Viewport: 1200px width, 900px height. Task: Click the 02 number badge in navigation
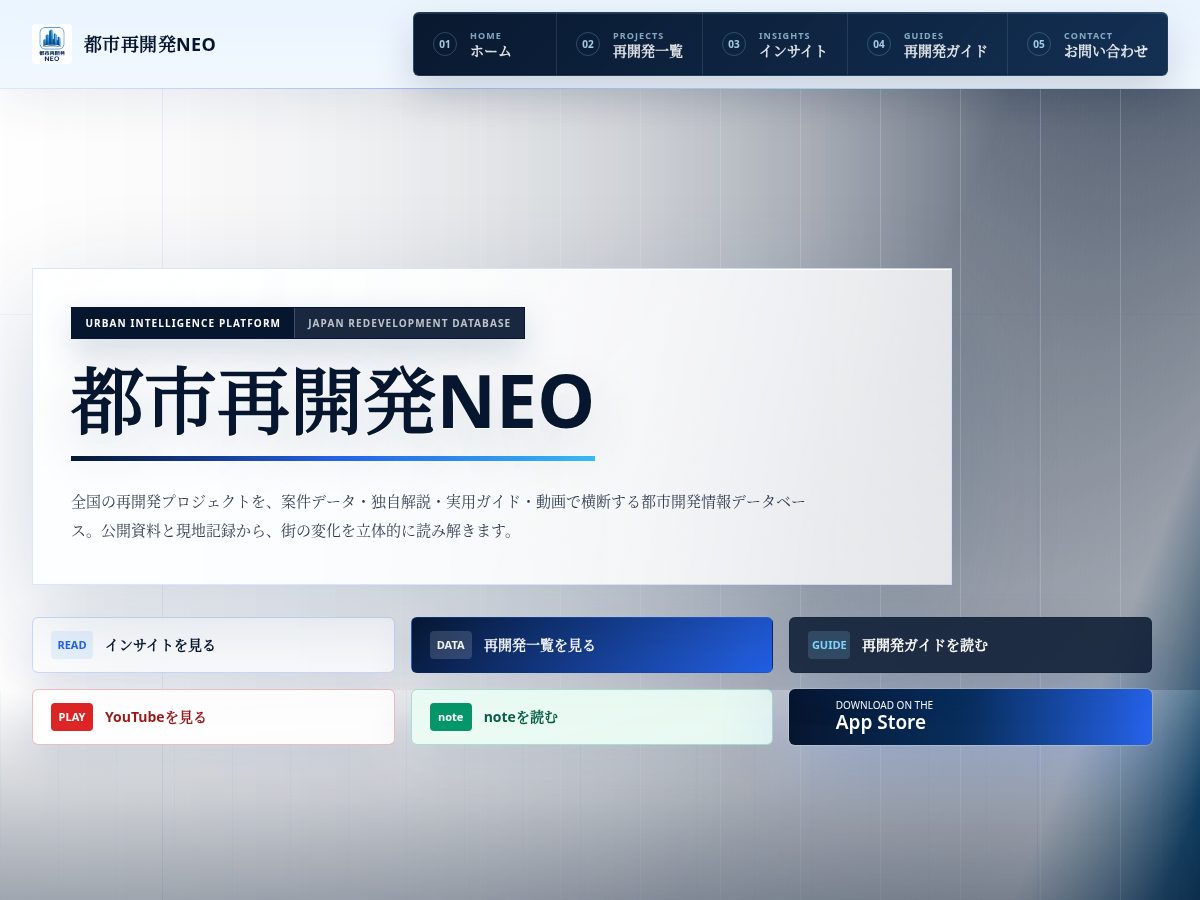point(588,44)
